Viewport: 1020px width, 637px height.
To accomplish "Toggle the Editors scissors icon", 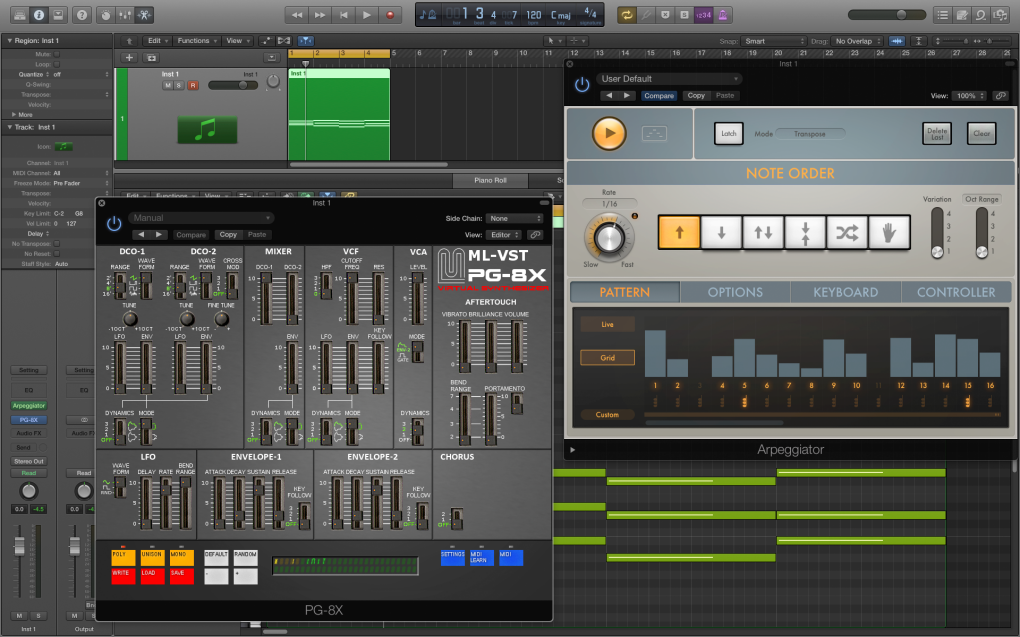I will 144,14.
